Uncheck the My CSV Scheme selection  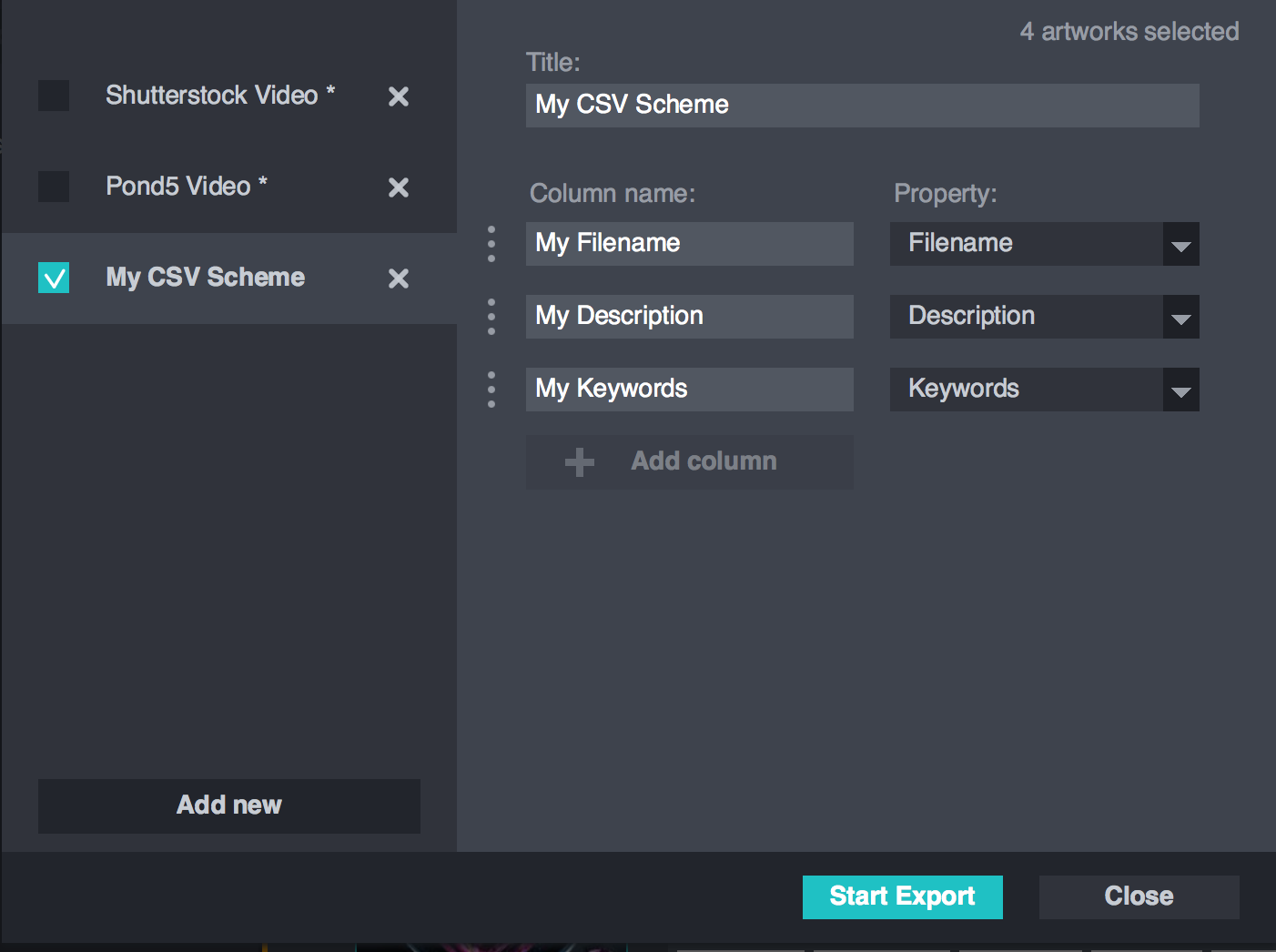(x=54, y=278)
